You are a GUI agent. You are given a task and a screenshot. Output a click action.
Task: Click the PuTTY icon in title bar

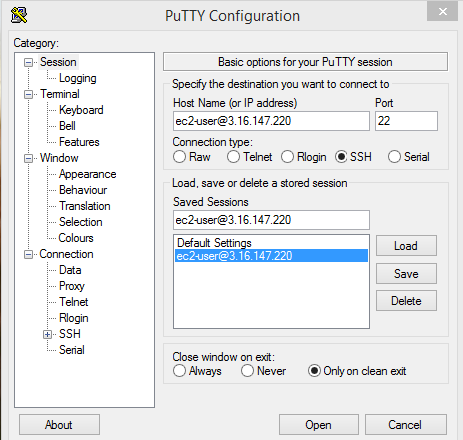(x=19, y=15)
